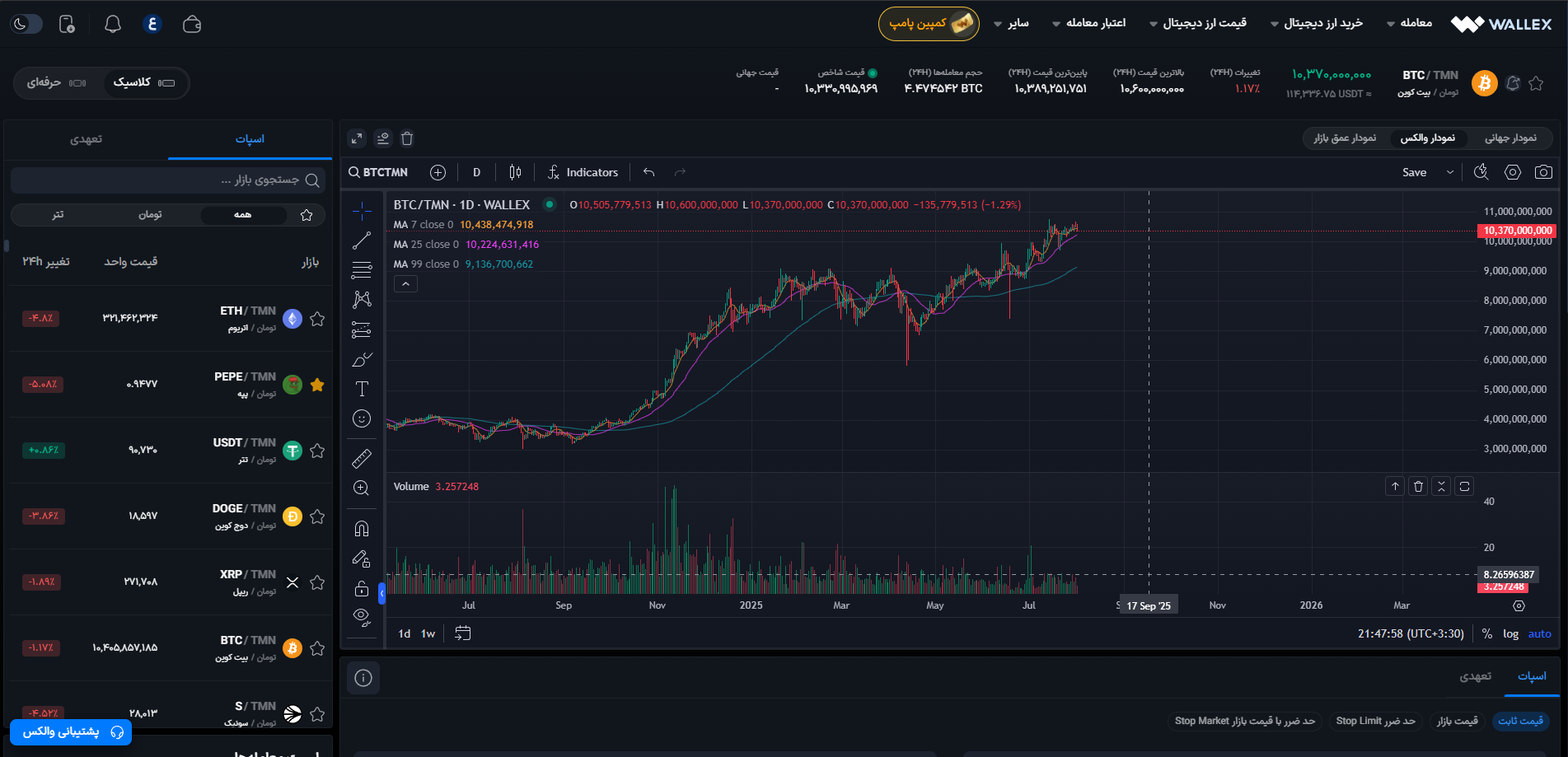Open the orders clipboard icon in header
This screenshot has height=757, width=1568.
(x=68, y=24)
